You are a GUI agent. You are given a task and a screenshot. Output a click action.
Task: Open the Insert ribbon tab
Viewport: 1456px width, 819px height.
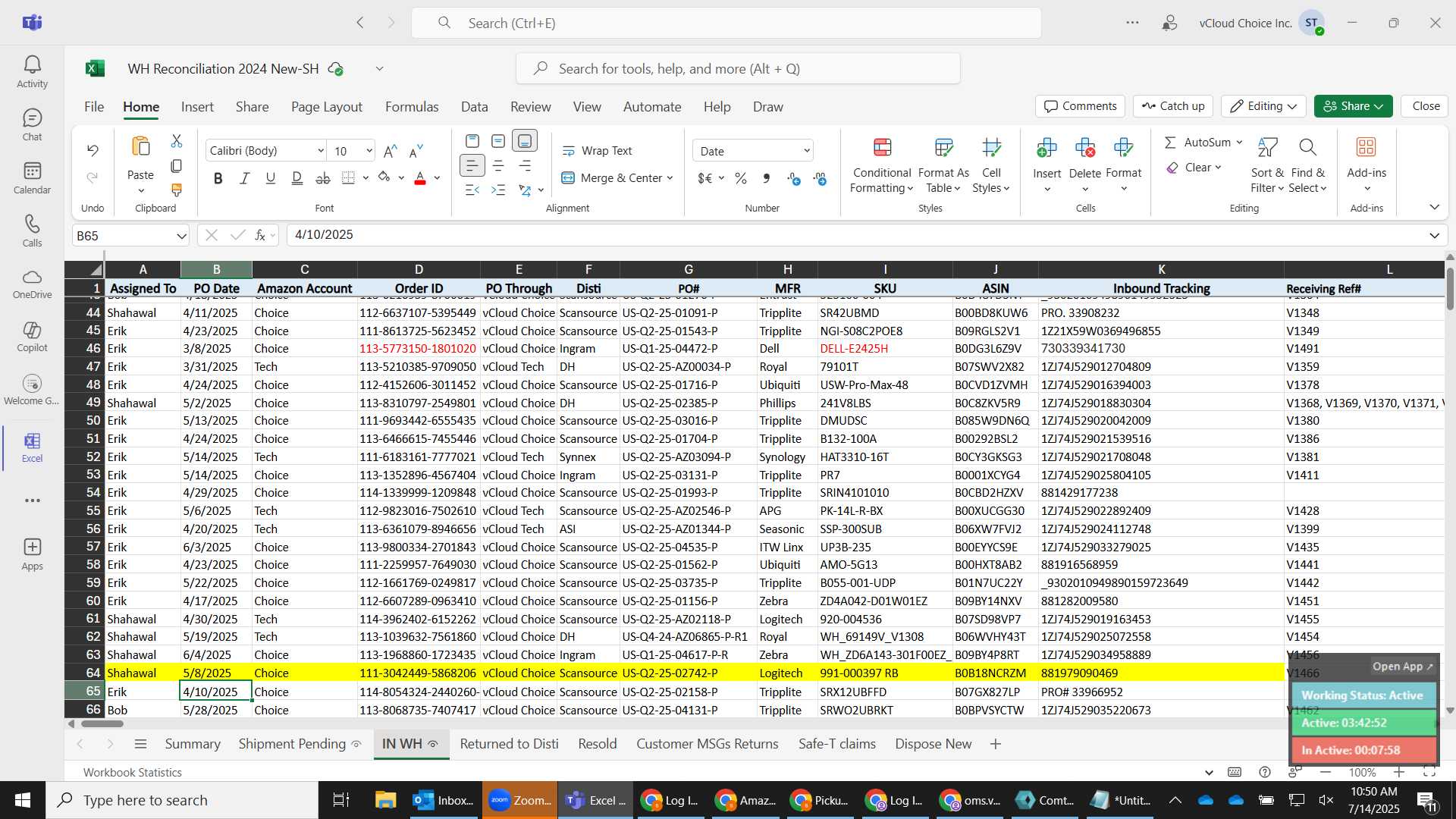[x=197, y=107]
